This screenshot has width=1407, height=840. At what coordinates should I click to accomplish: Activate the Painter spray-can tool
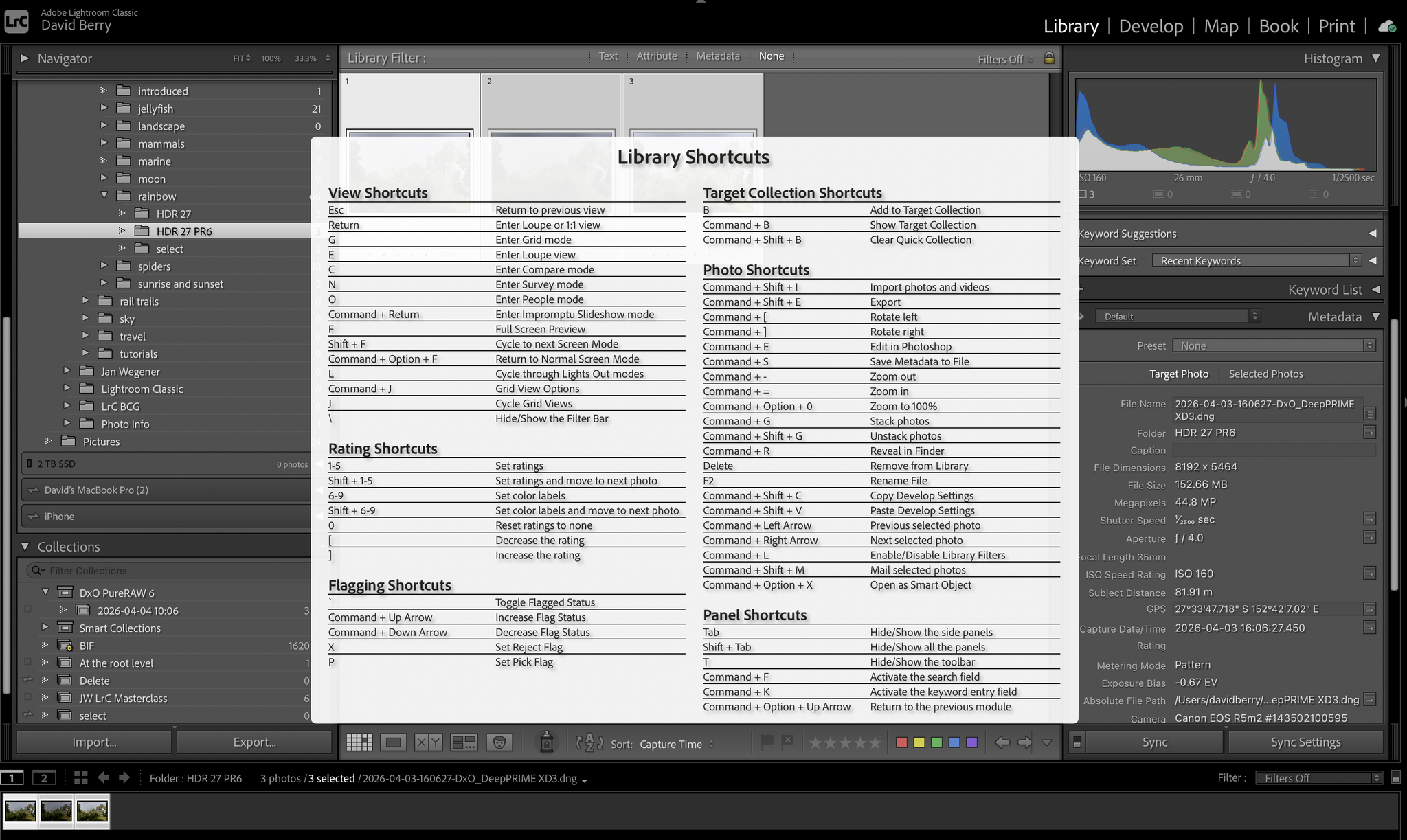[x=546, y=742]
